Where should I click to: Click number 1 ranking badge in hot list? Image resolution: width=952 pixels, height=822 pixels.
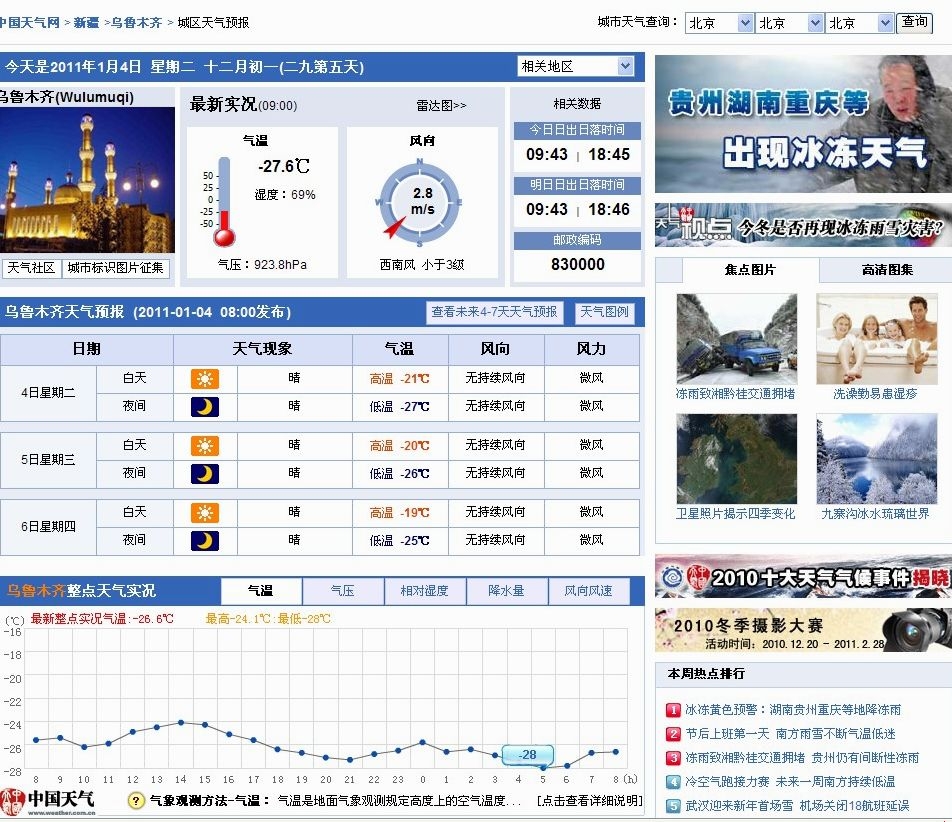(673, 710)
